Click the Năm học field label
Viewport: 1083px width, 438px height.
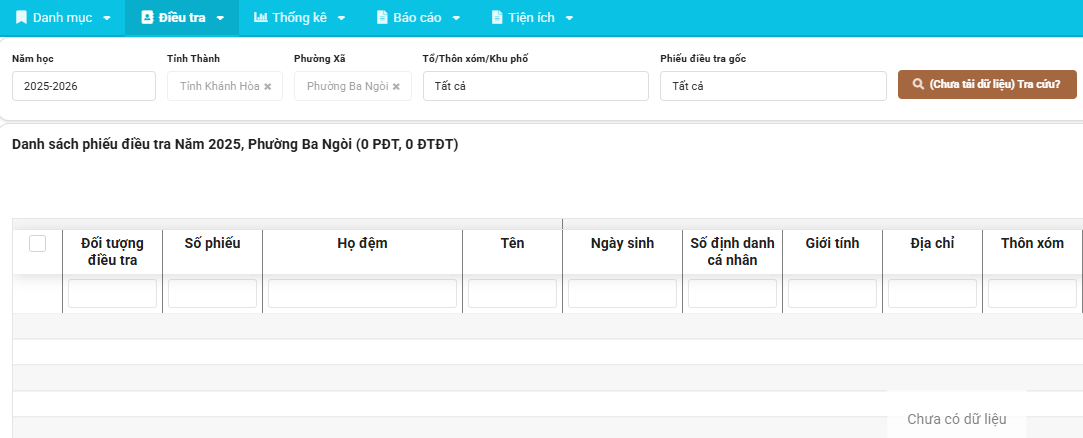coord(33,59)
